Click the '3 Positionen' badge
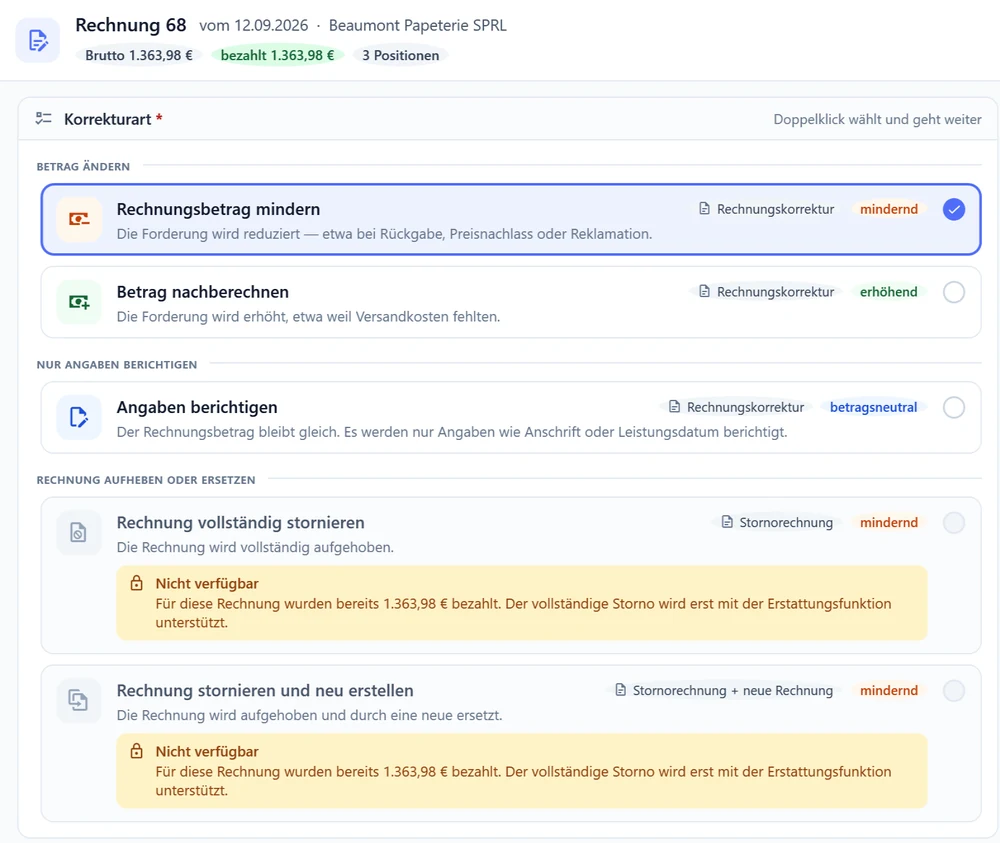The image size is (1000, 843). [x=401, y=55]
